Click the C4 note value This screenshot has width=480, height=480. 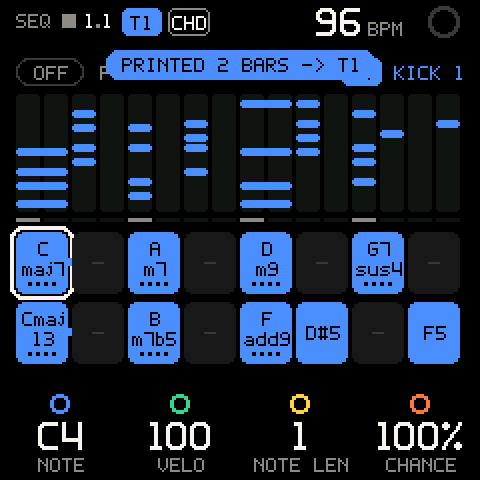click(x=60, y=436)
